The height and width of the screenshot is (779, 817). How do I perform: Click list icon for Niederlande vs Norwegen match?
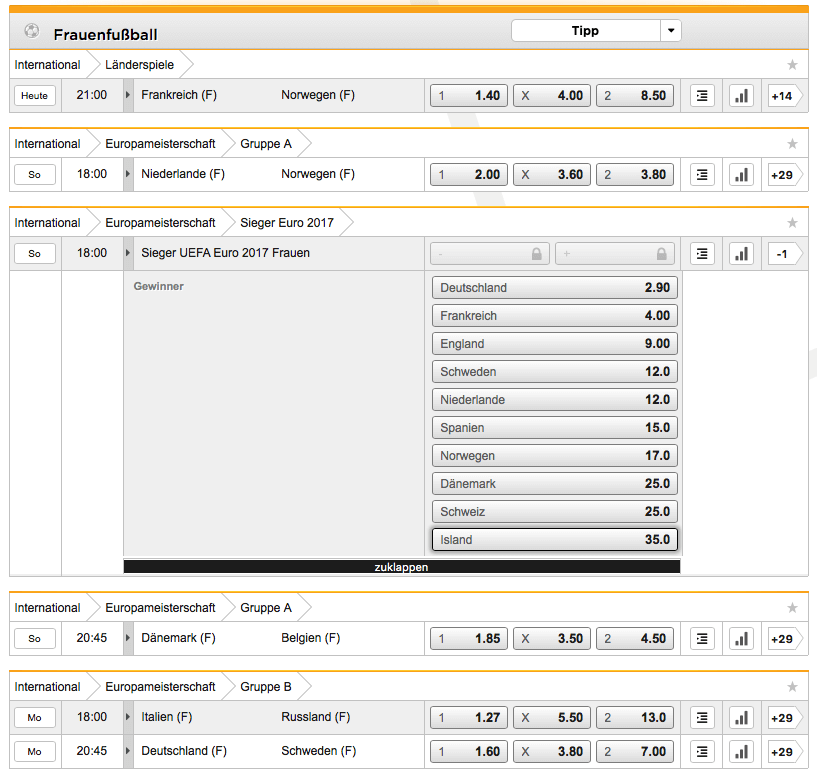pyautogui.click(x=703, y=175)
